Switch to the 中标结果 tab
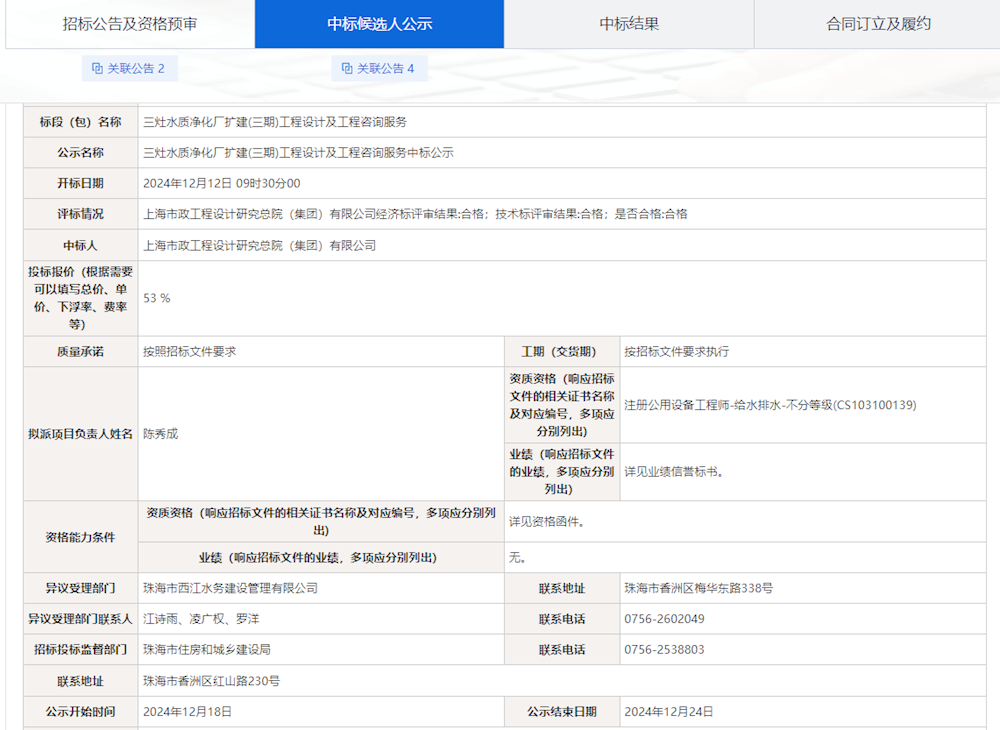This screenshot has height=730, width=1000. (x=628, y=23)
